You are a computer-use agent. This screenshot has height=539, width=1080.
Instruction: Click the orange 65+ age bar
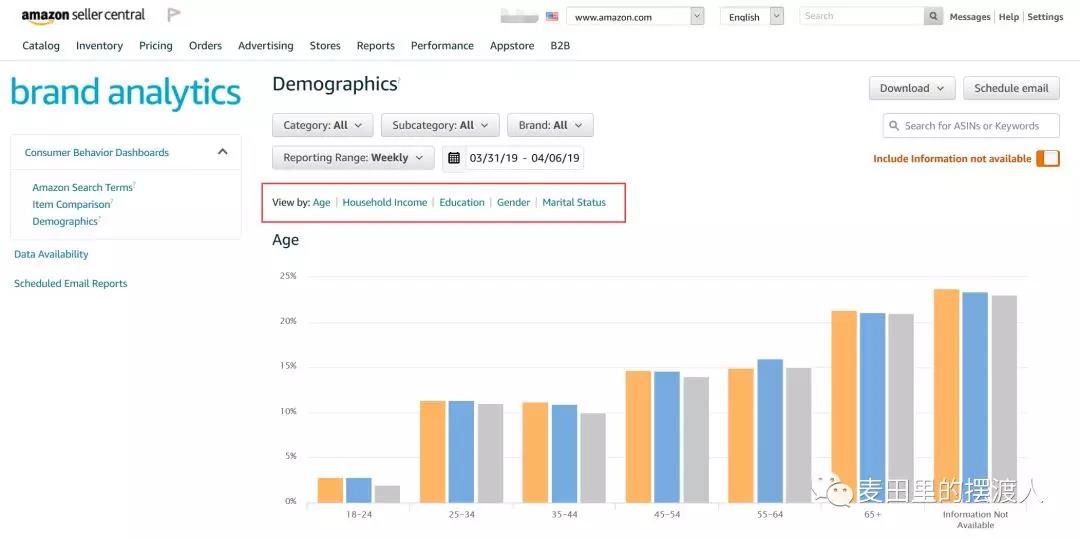point(844,405)
